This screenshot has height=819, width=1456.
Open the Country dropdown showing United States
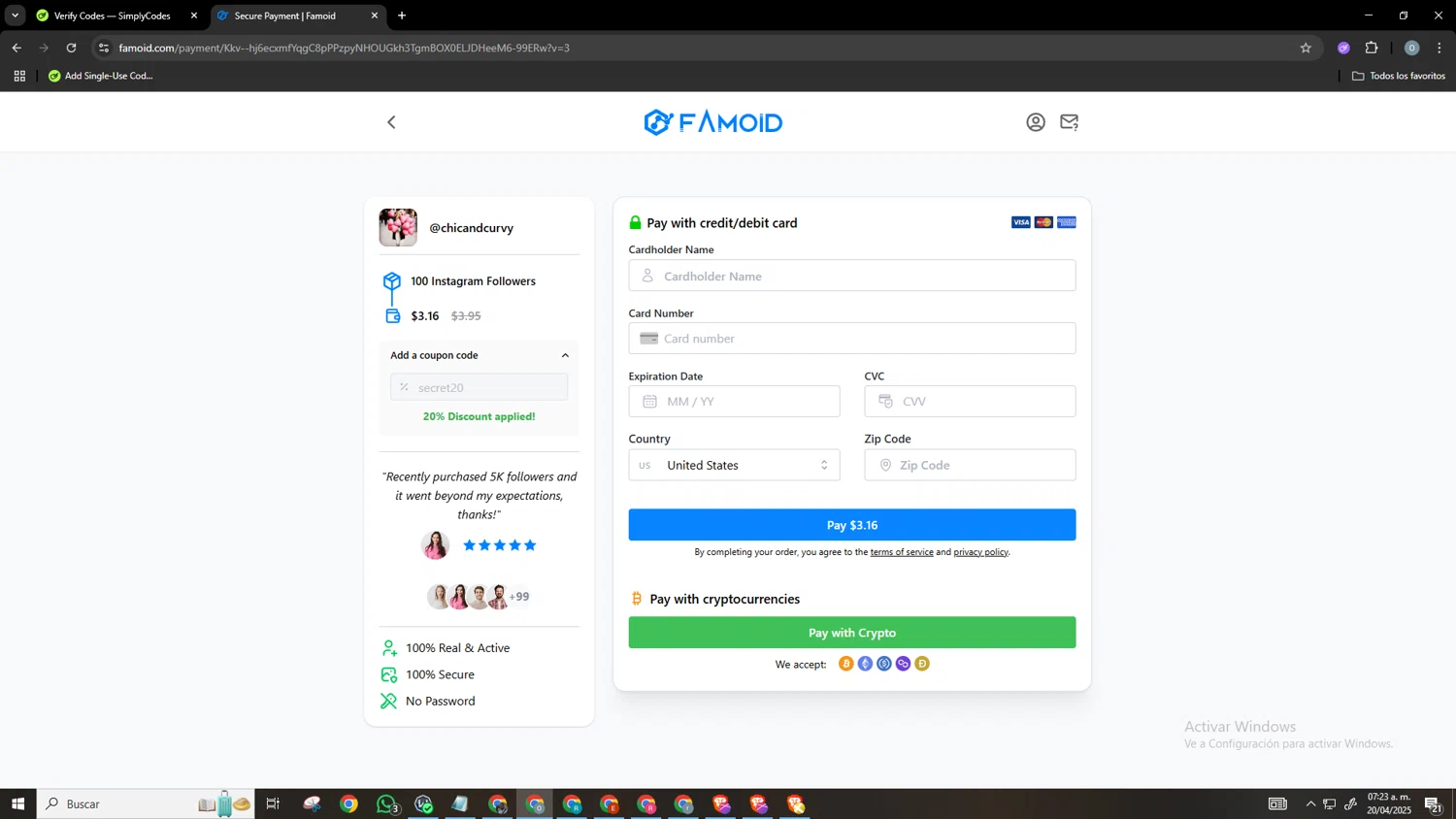[x=734, y=465]
